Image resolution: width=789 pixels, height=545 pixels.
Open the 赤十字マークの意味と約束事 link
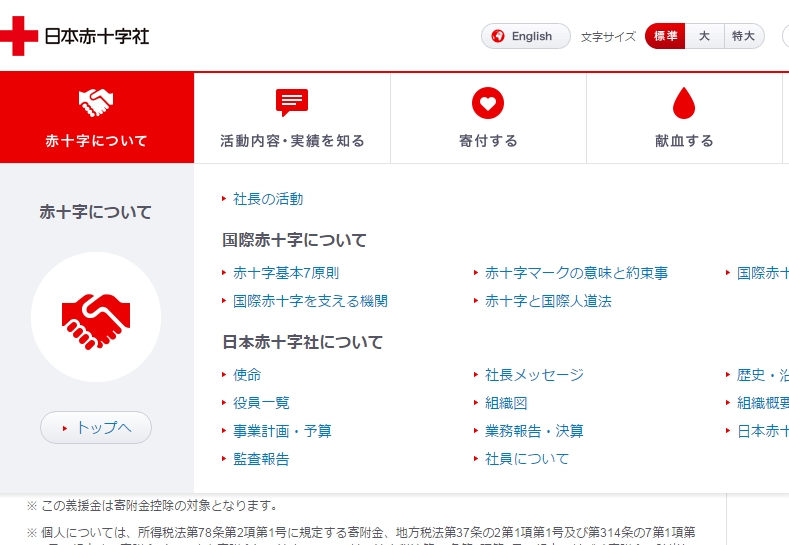577,273
